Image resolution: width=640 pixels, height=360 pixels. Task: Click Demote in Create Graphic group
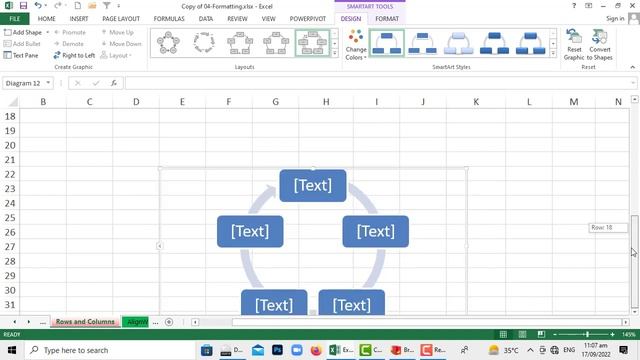[69, 44]
